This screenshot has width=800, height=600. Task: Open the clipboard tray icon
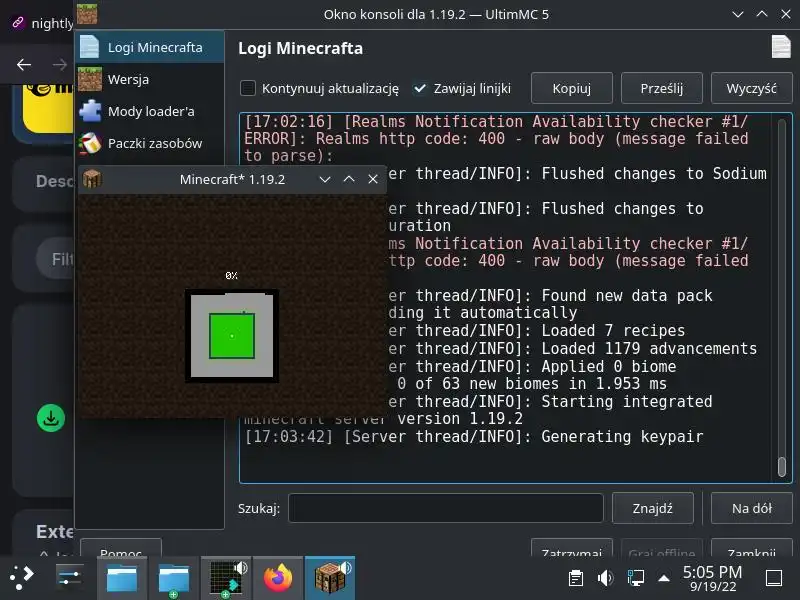click(576, 578)
